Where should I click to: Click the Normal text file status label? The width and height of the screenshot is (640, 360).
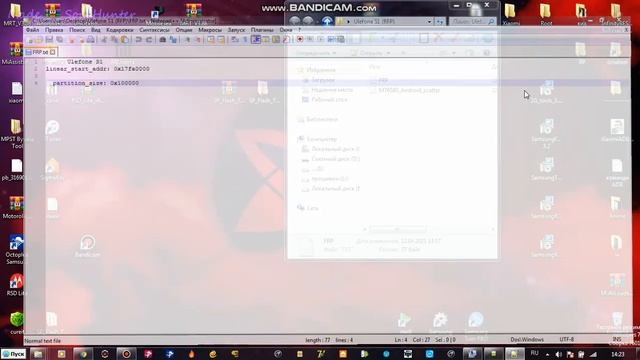point(42,340)
